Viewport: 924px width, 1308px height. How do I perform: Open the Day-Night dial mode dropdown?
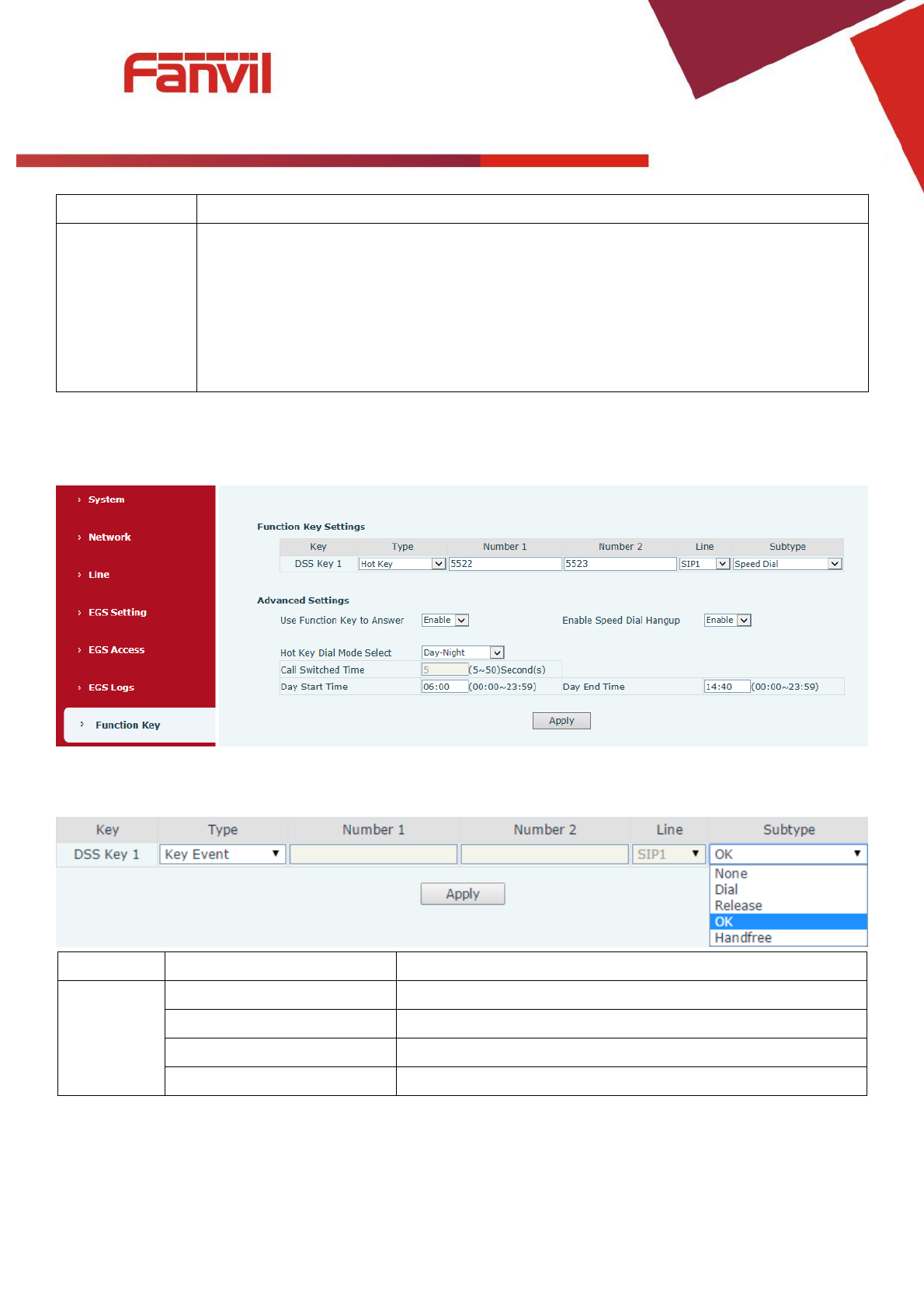coord(463,652)
